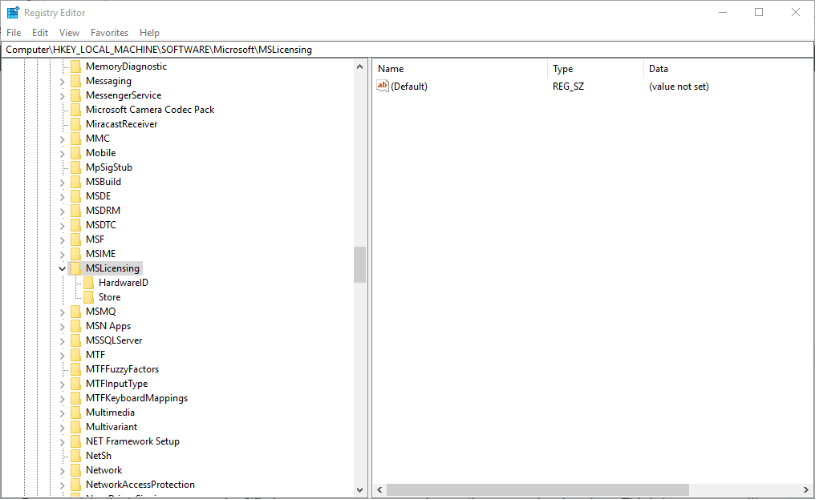Click the NET Framework Setup folder icon
Image resolution: width=816 pixels, height=500 pixels.
pos(75,441)
